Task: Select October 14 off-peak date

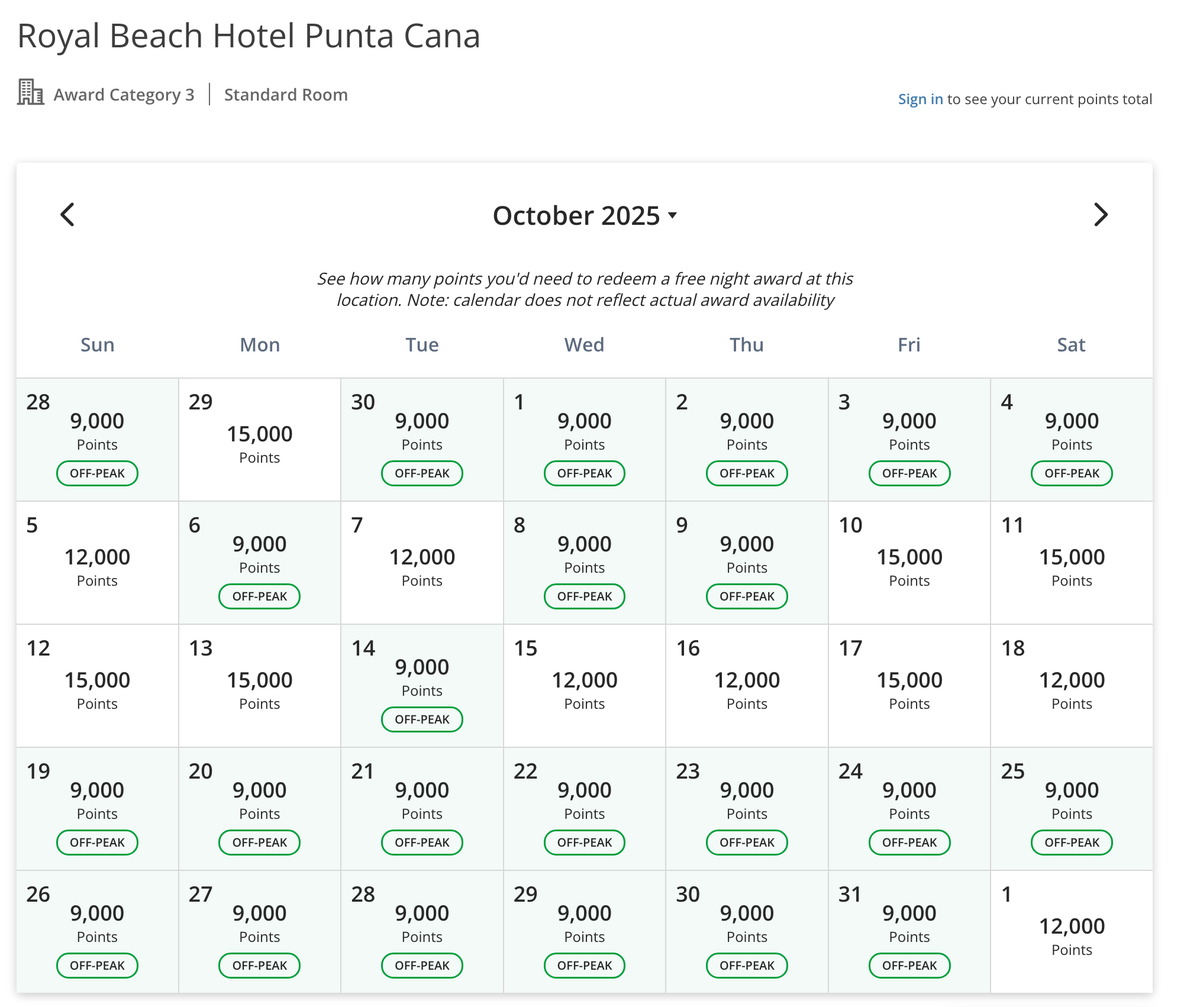Action: pos(422,685)
